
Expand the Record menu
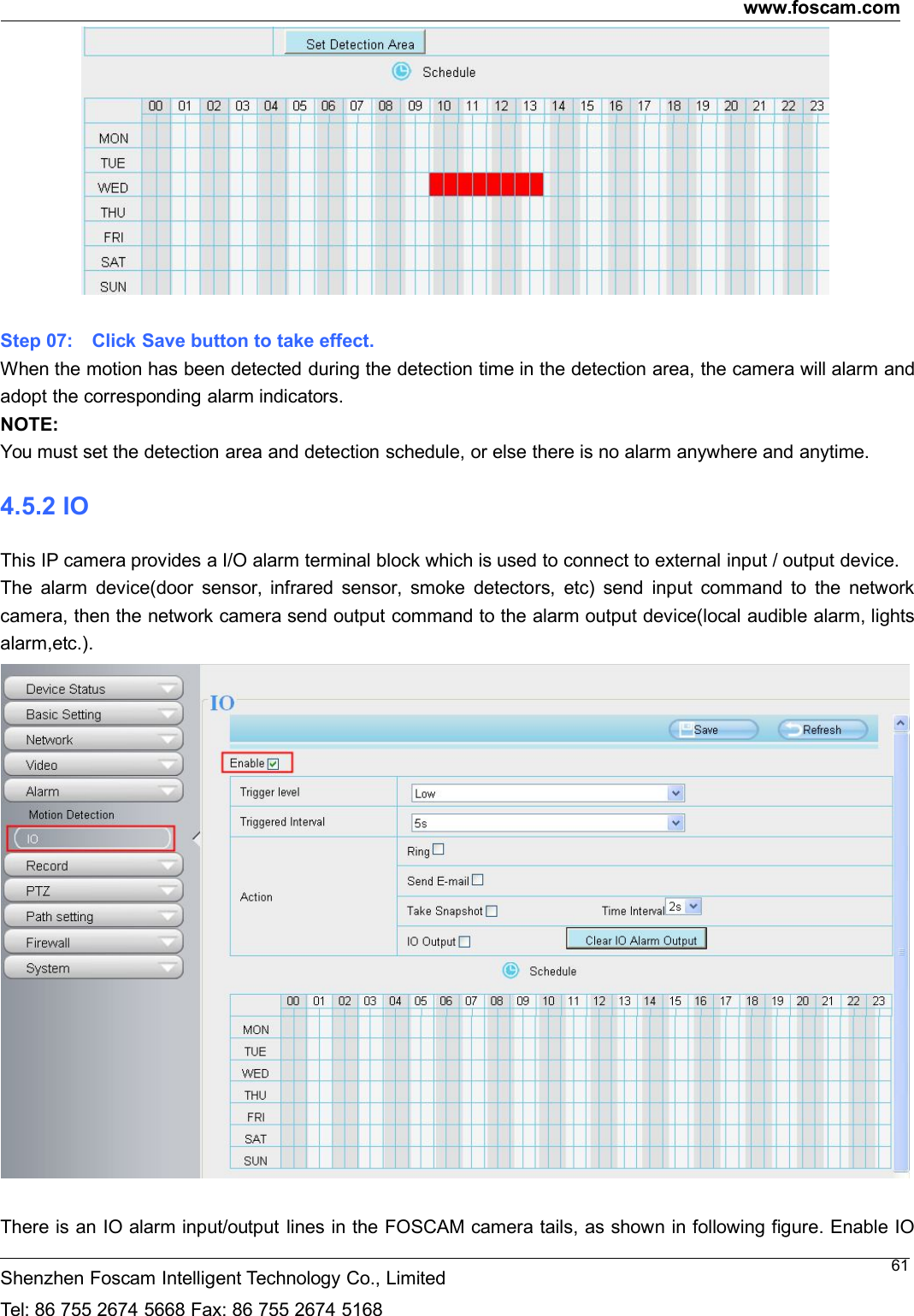[93, 866]
